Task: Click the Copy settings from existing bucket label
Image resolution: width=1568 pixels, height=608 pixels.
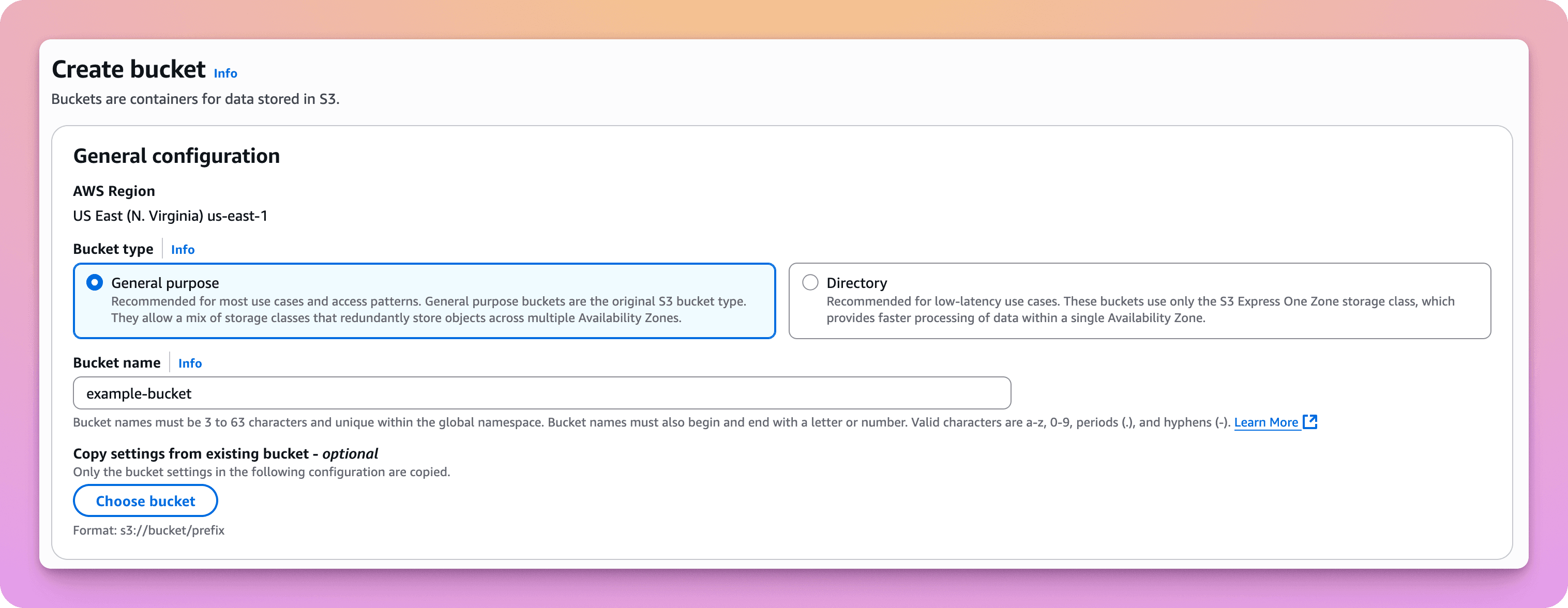Action: pyautogui.click(x=225, y=454)
